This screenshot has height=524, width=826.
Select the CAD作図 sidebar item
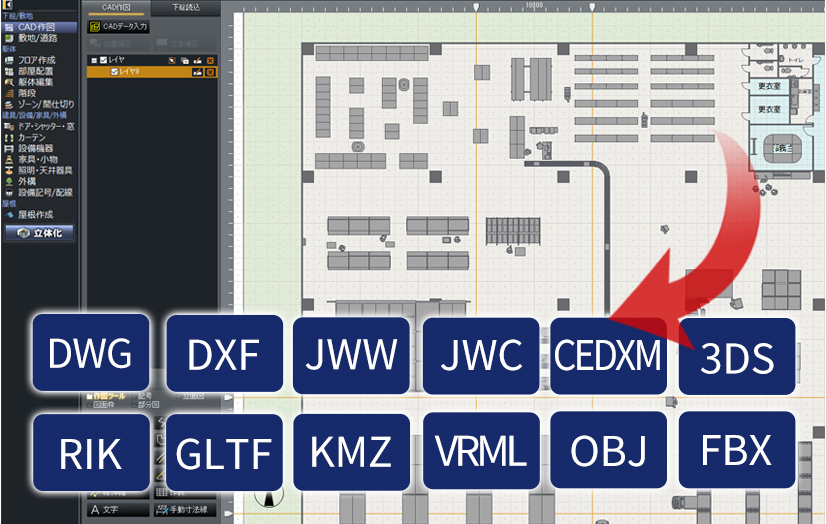38,27
